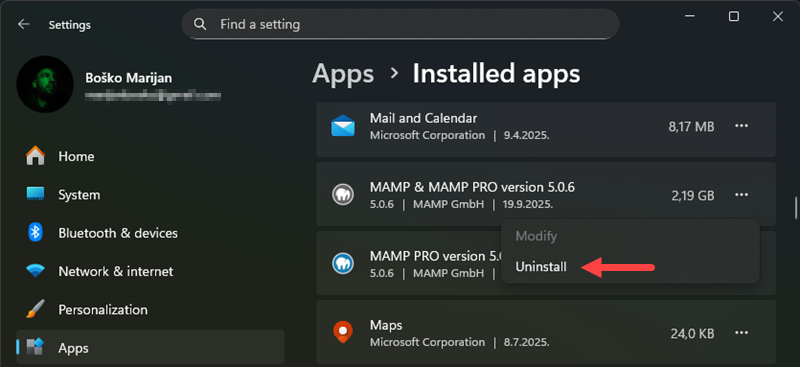Click the Installed apps breadcrumb title
The height and width of the screenshot is (367, 800).
pos(496,74)
